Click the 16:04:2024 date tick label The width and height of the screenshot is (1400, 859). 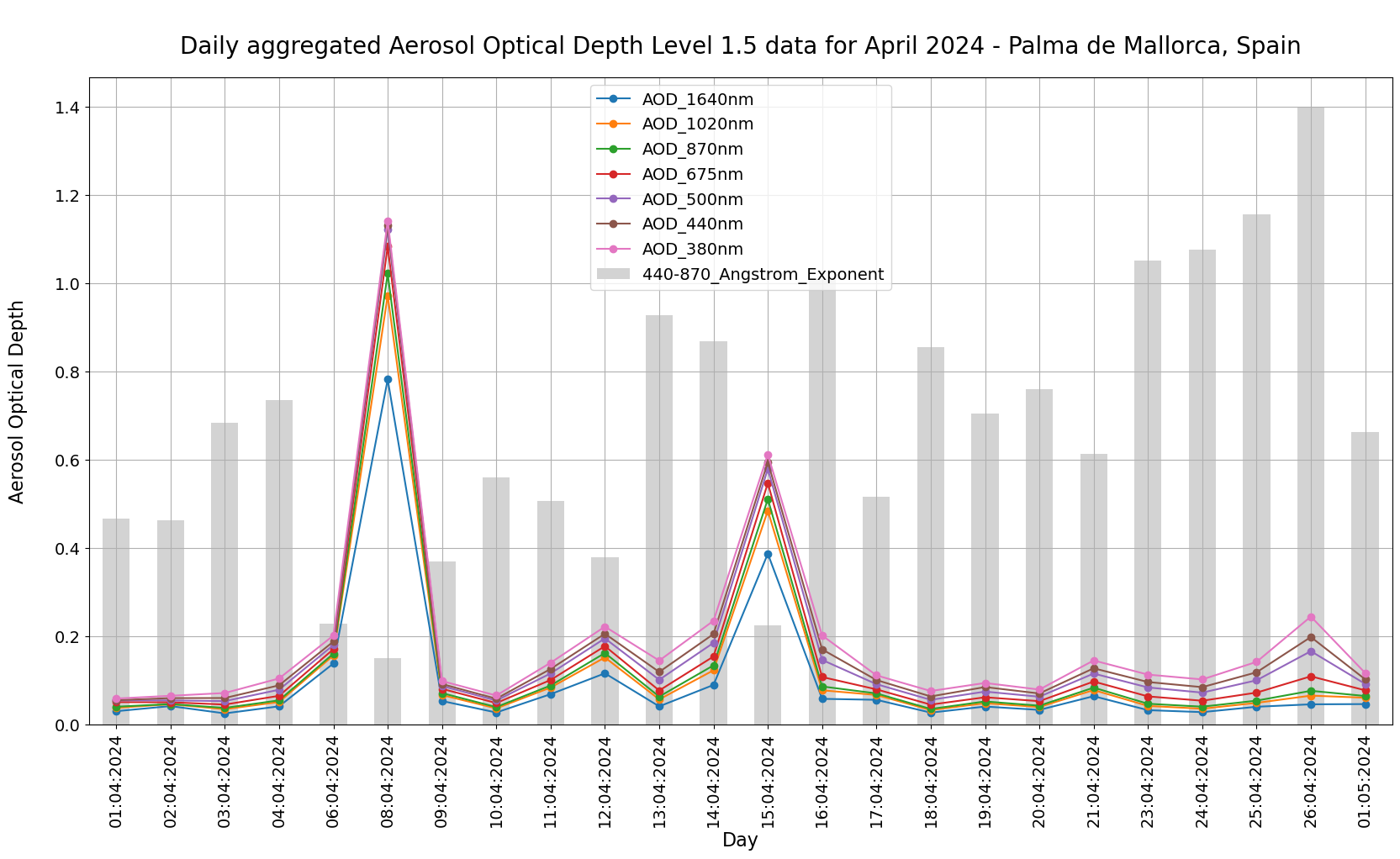pyautogui.click(x=822, y=782)
